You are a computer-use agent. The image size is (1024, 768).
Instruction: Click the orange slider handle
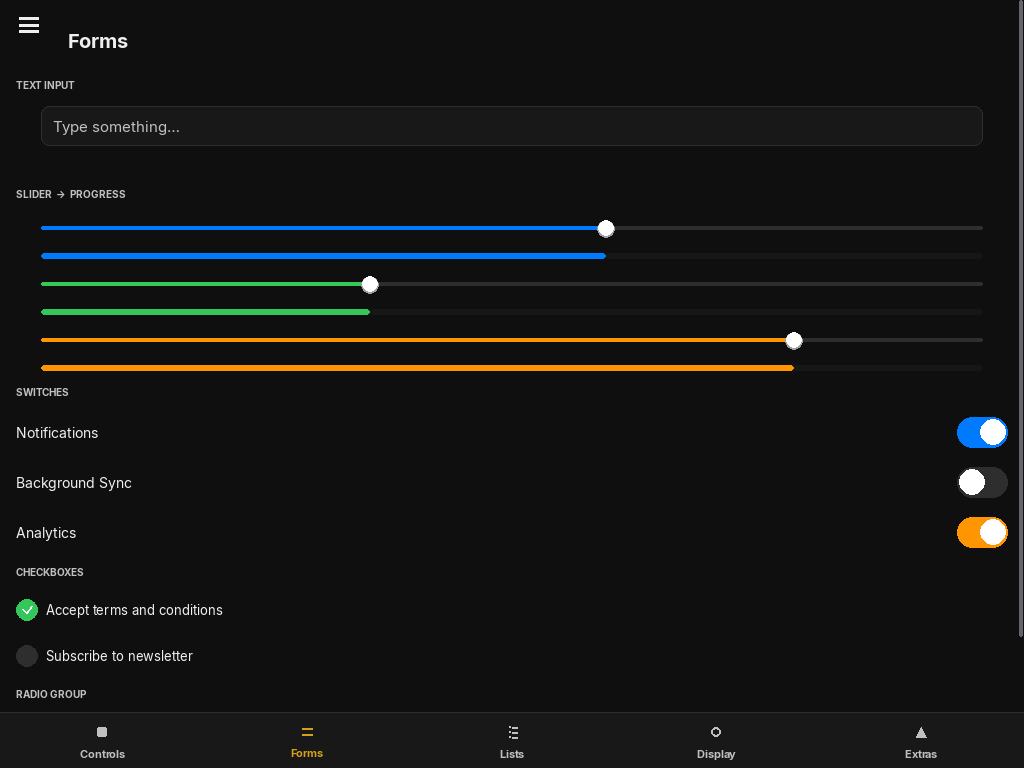coord(794,340)
